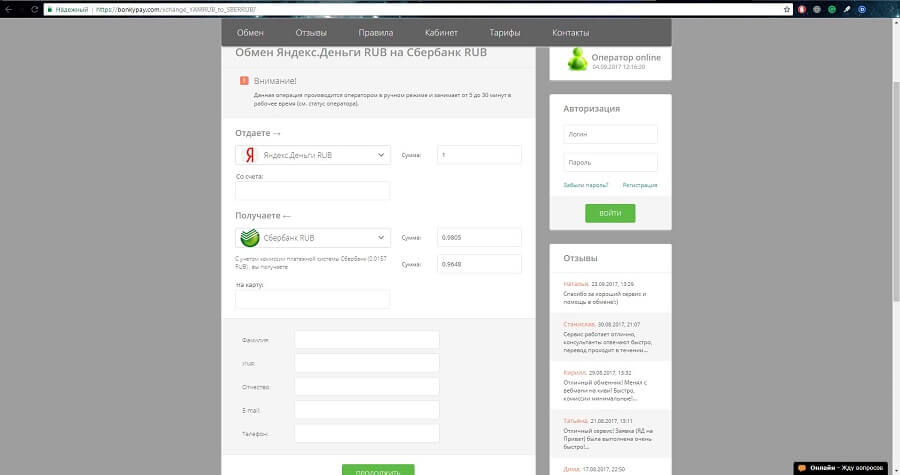The image size is (900, 475).
Task: Focus the Отчество input field
Action: click(367, 387)
